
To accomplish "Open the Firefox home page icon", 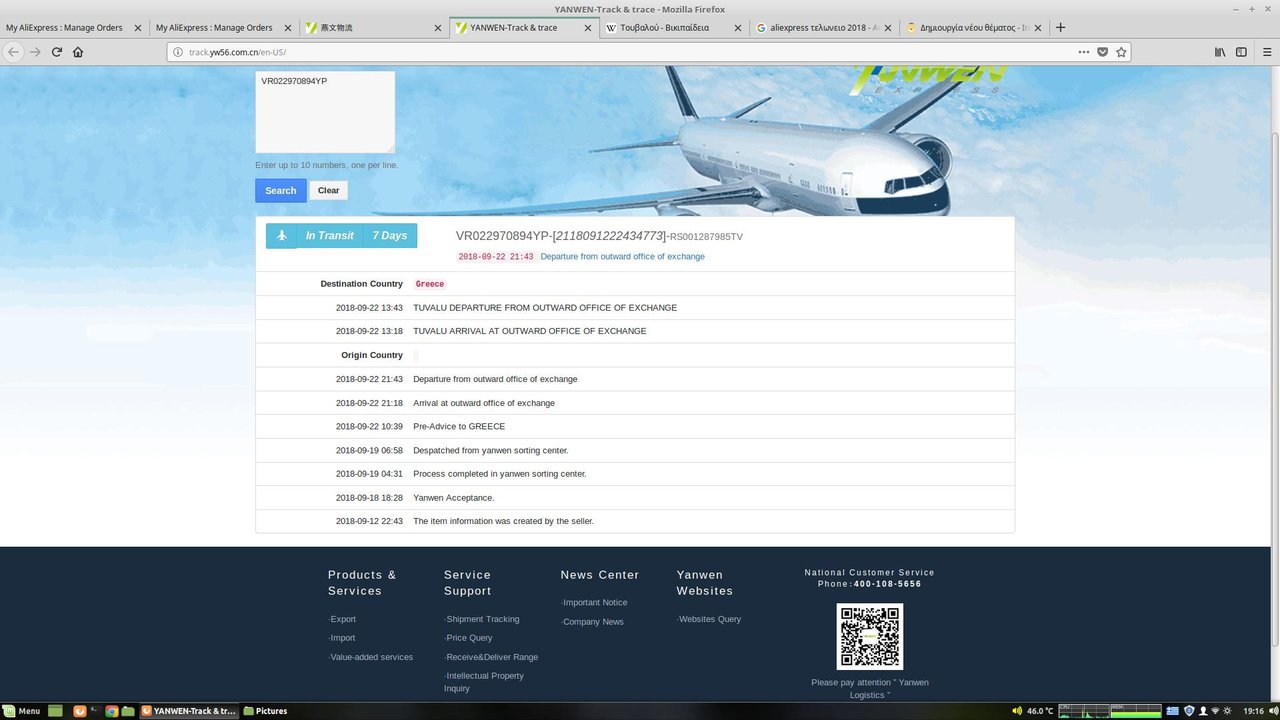I will 78,52.
